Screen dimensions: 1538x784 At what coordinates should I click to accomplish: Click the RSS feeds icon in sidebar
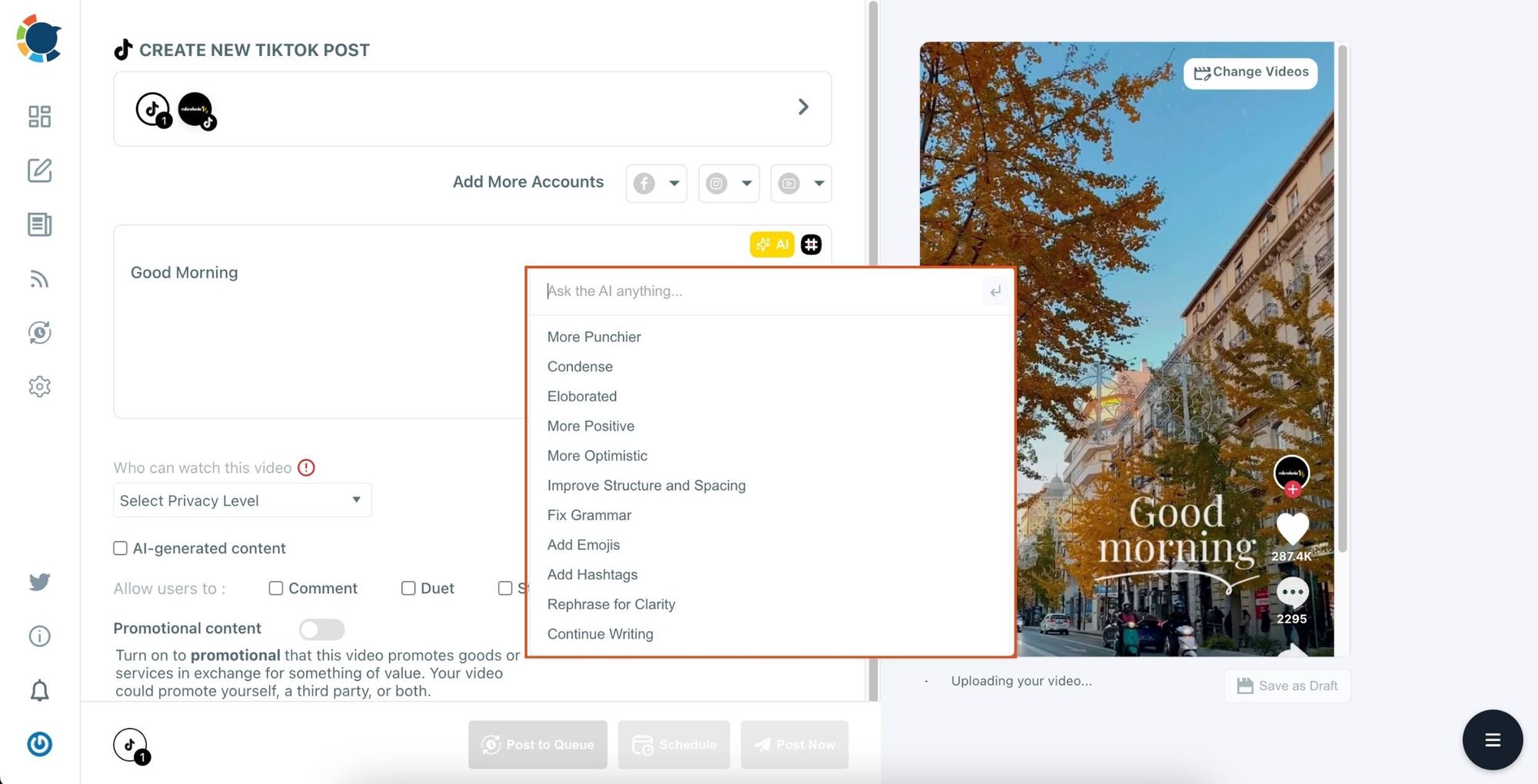(x=39, y=278)
